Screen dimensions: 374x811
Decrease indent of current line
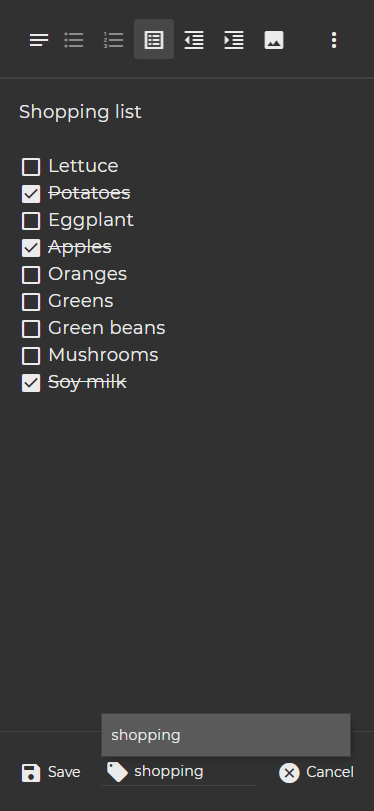[194, 40]
